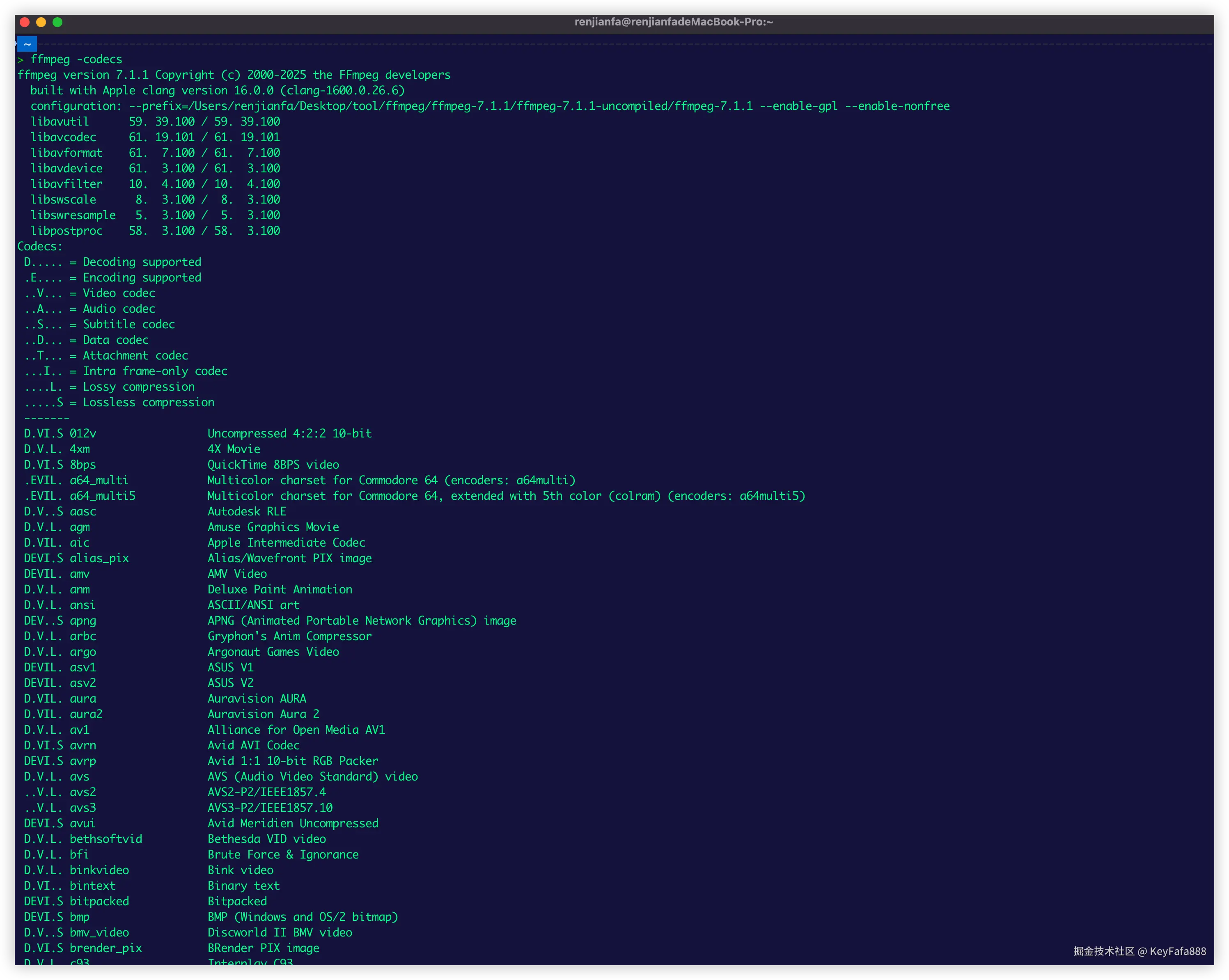Select the configuration line with --enable-gpl
This screenshot has width=1229, height=980.
coord(490,105)
